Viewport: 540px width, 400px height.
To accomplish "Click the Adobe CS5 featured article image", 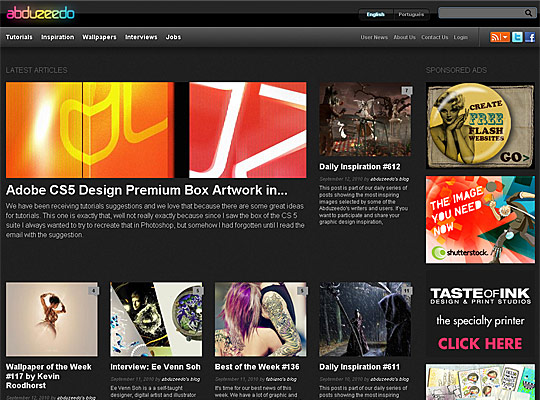I will [x=156, y=130].
